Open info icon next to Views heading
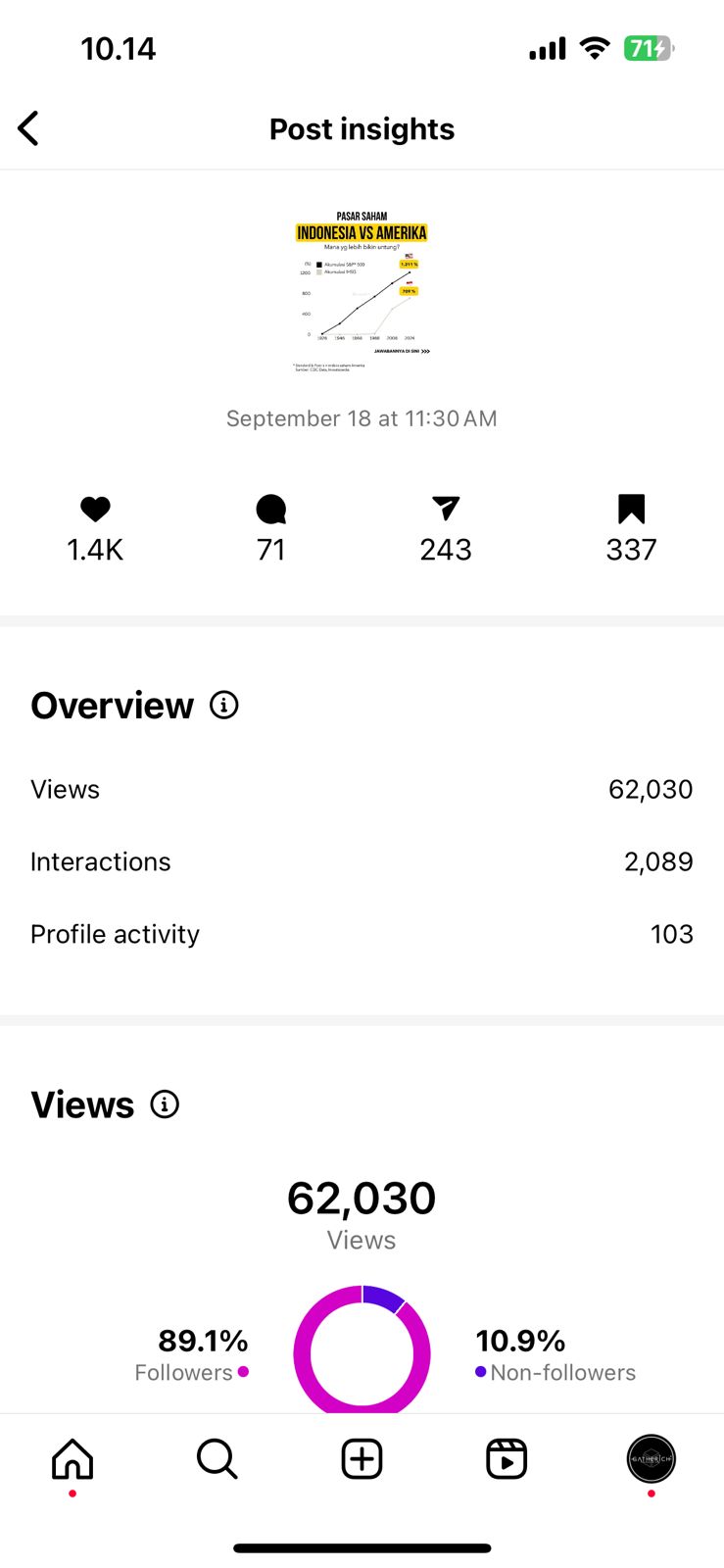Viewport: 724px width, 1568px height. coord(165,1104)
